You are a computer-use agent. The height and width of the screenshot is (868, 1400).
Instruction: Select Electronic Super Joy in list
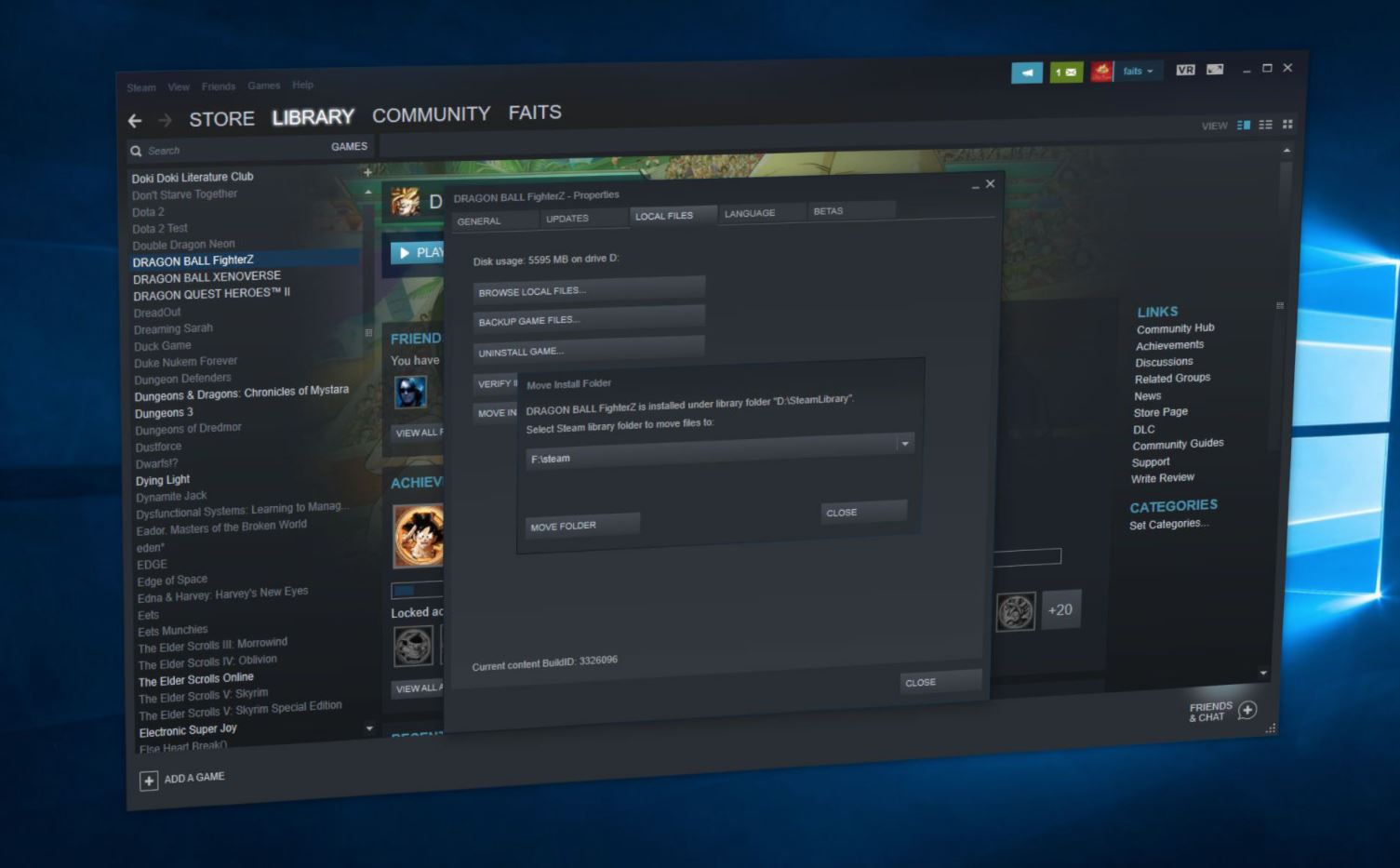coord(188,730)
